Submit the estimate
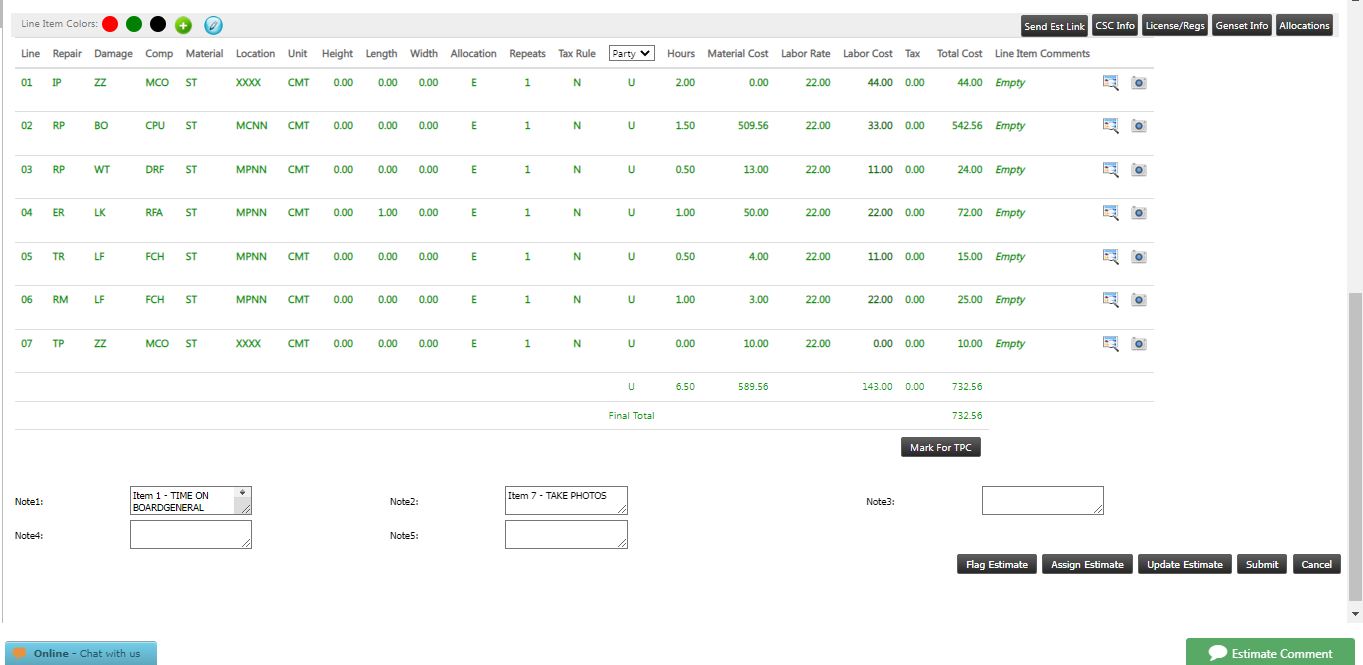The height and width of the screenshot is (665, 1363). tap(1261, 564)
